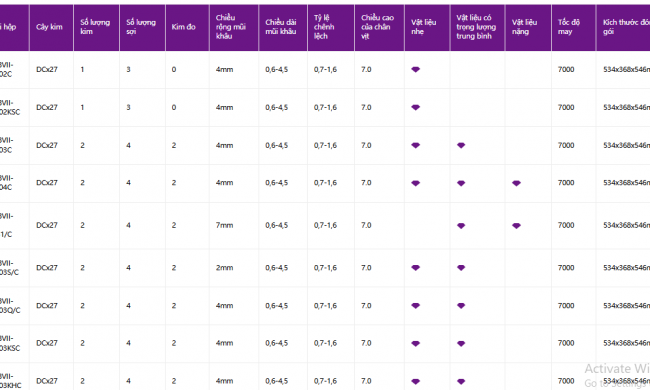This screenshot has height=390, width=650.
Task: Click '0,6-4,5' cell in the 7mm row
Action: (x=276, y=225)
